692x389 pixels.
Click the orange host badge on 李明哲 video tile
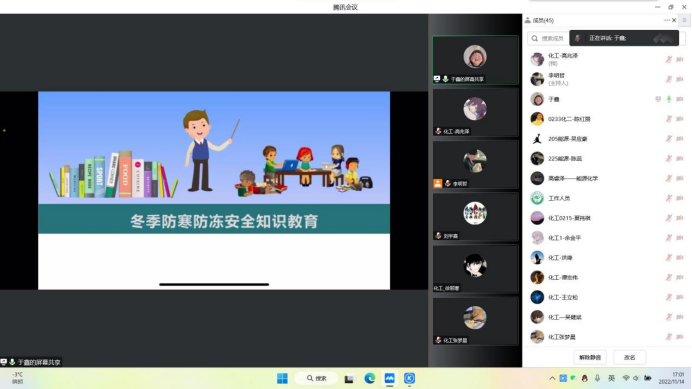pos(437,184)
